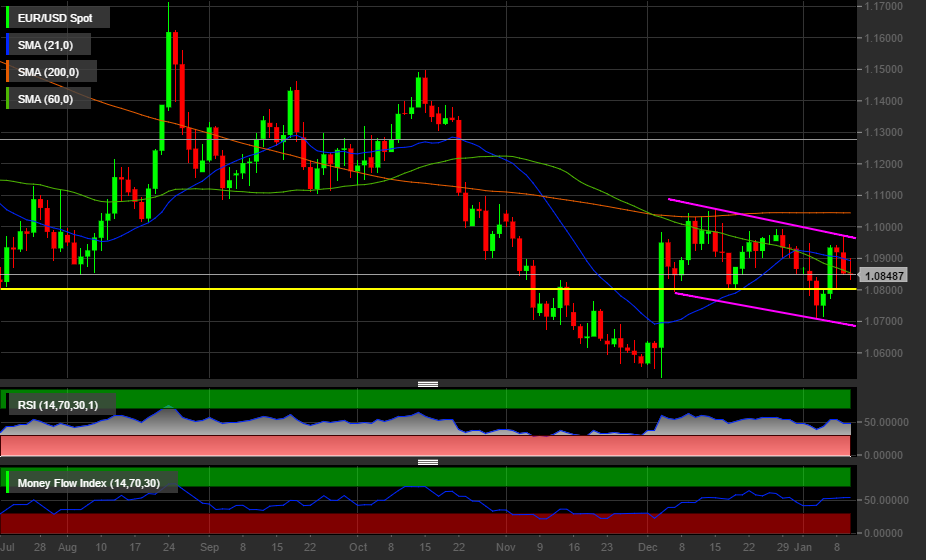Select the lower magenta channel trendline
Image resolution: width=926 pixels, height=560 pixels.
[x=760, y=308]
